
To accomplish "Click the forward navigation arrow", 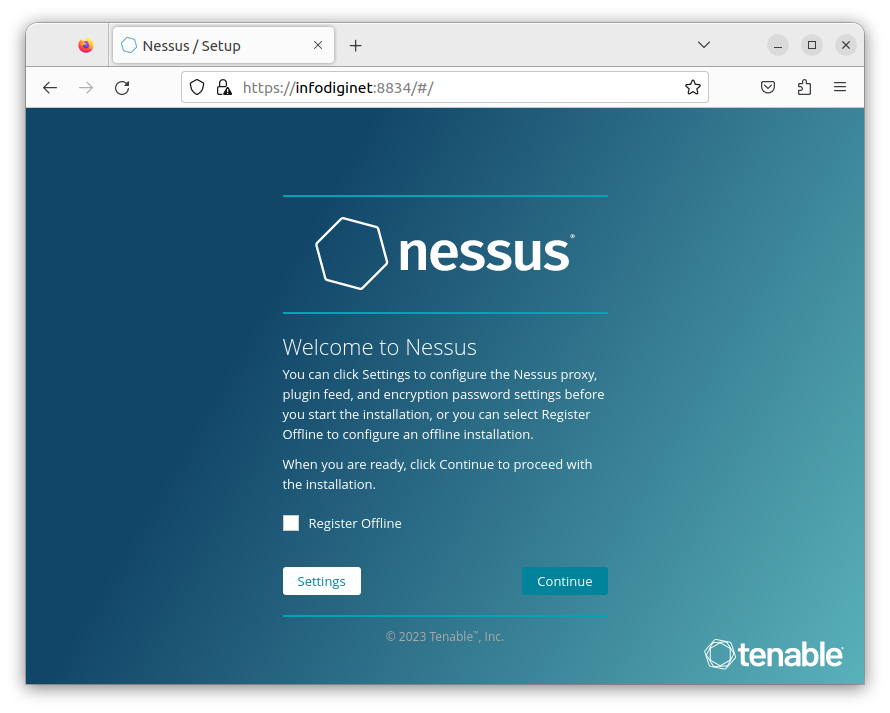I will coord(86,87).
